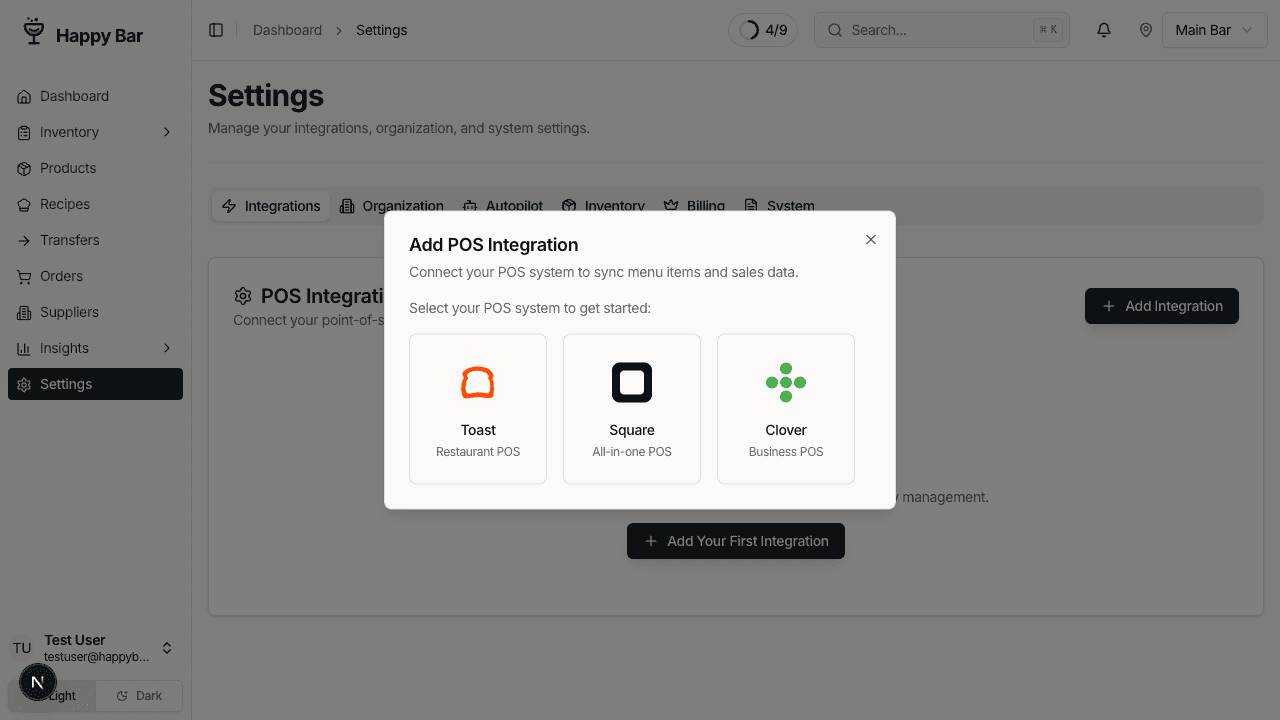Select the Toast POS logo icon
Screen dimensions: 1280x720
[x=478, y=382]
